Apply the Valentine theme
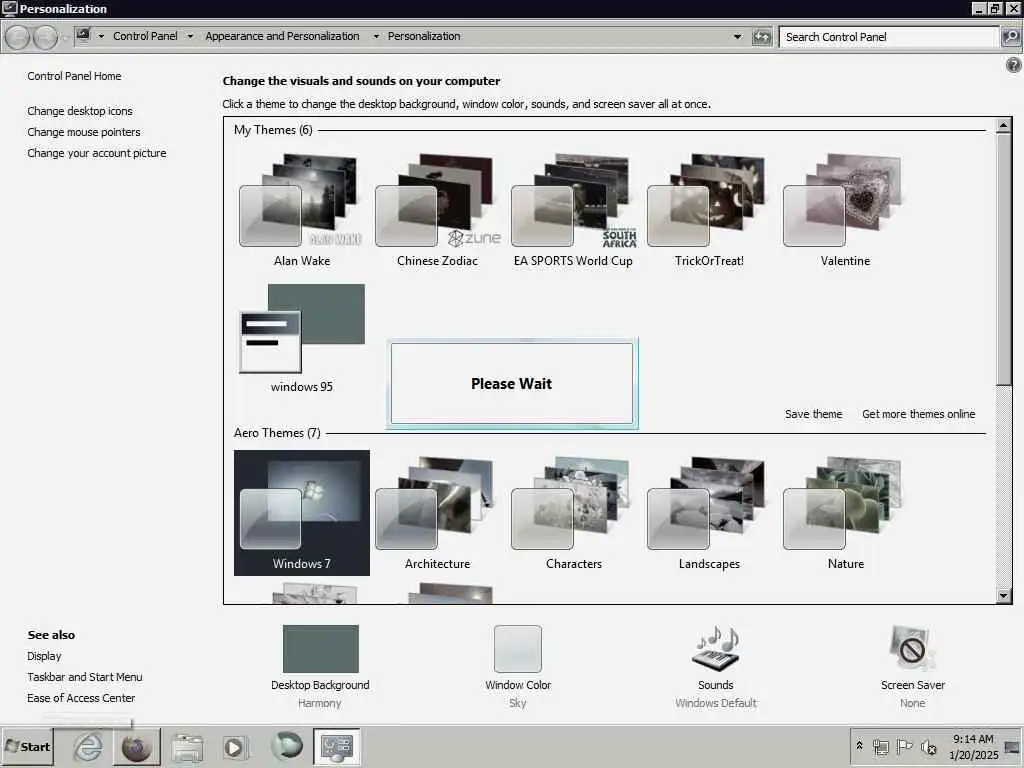The height and width of the screenshot is (768, 1024). click(x=845, y=210)
